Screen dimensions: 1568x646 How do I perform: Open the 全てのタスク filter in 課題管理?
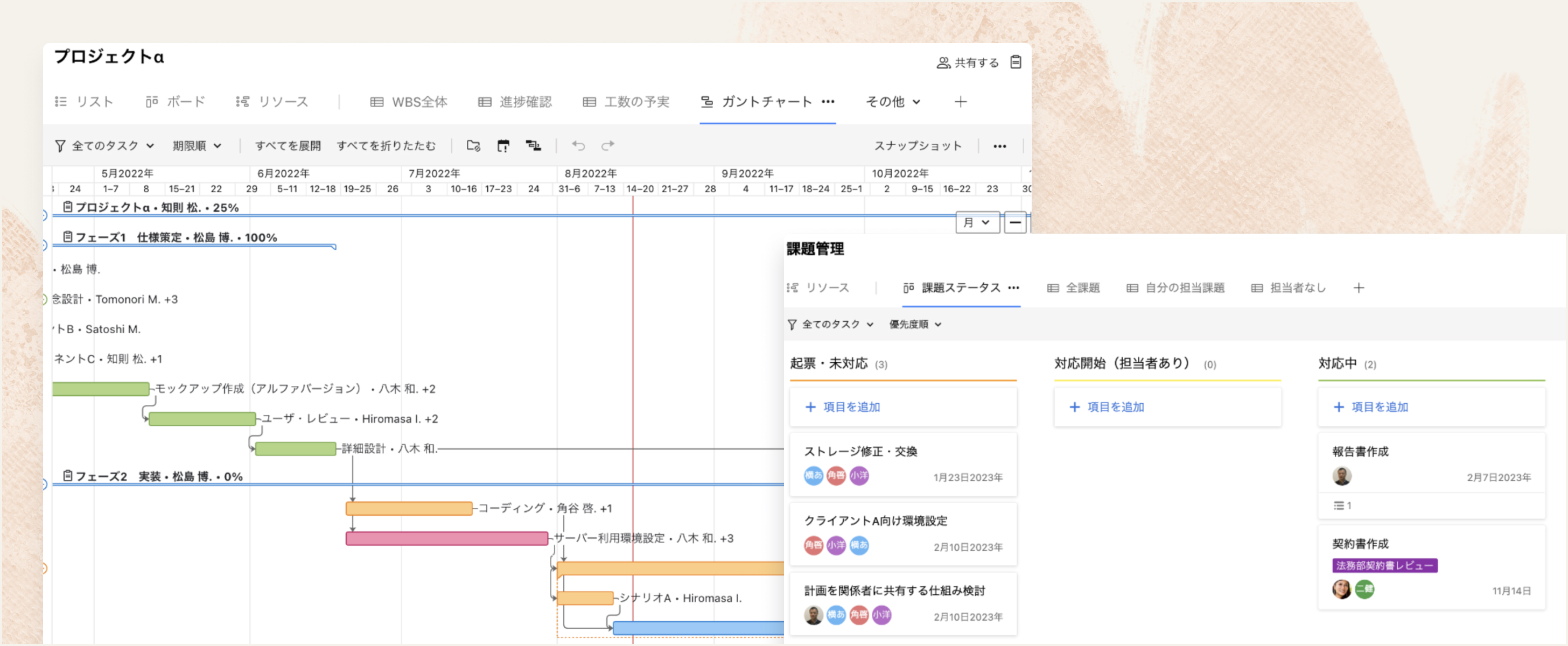point(830,324)
